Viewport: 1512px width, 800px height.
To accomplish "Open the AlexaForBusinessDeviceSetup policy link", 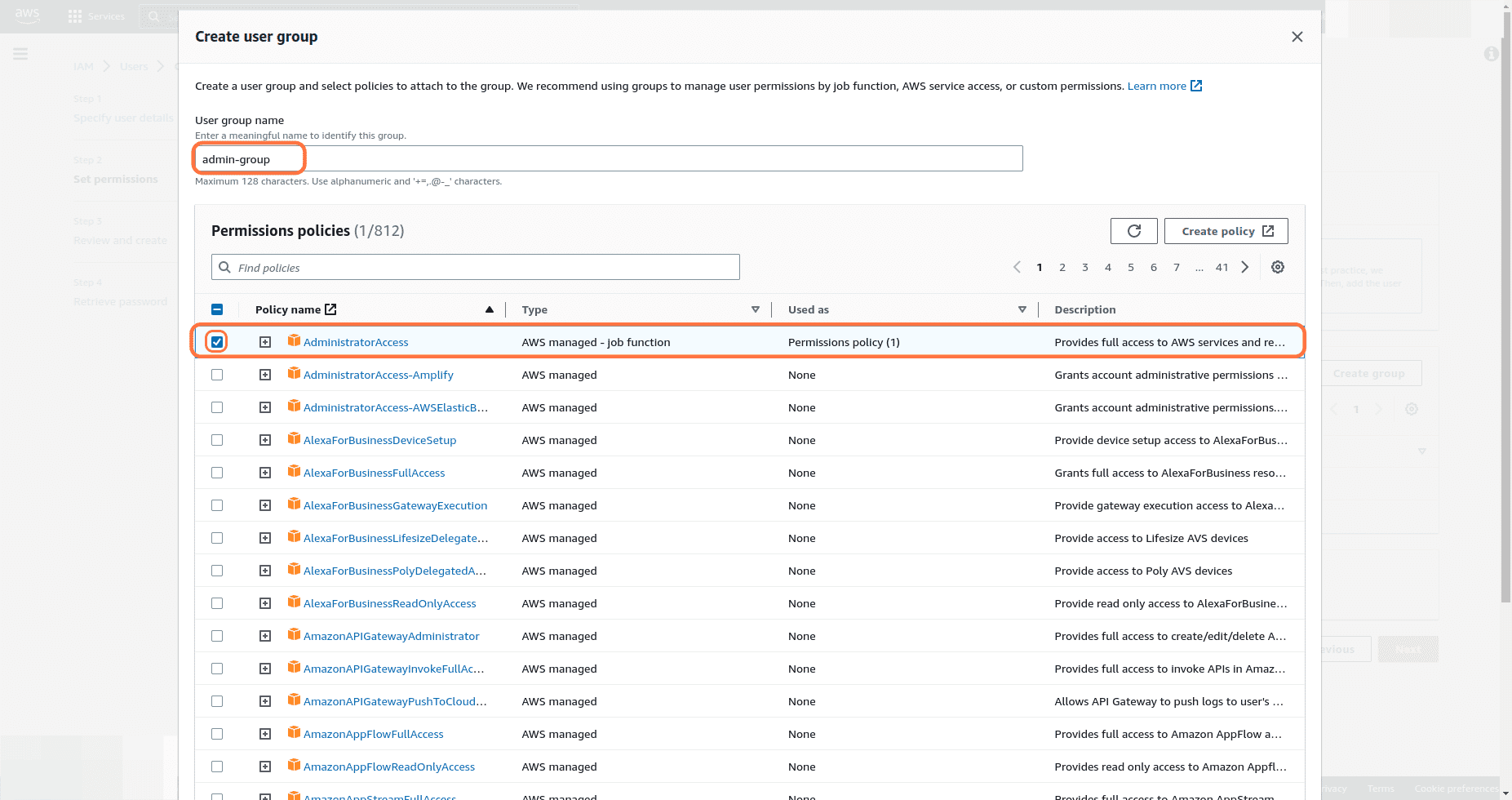I will tap(379, 440).
